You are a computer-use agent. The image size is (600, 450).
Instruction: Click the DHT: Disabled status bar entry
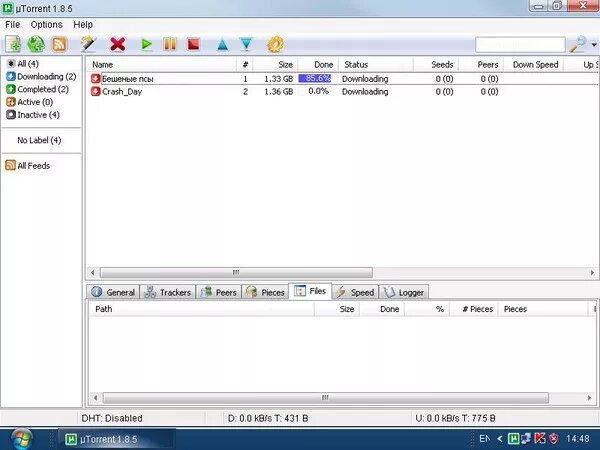coord(112,418)
